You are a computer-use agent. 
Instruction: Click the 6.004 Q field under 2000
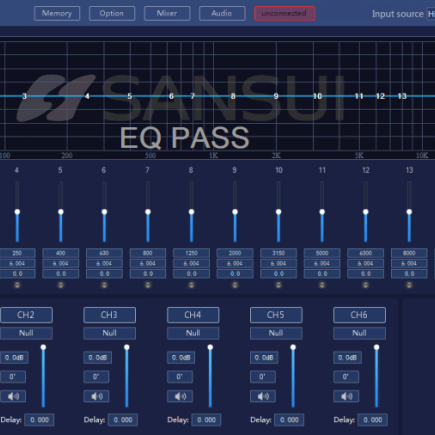click(235, 263)
